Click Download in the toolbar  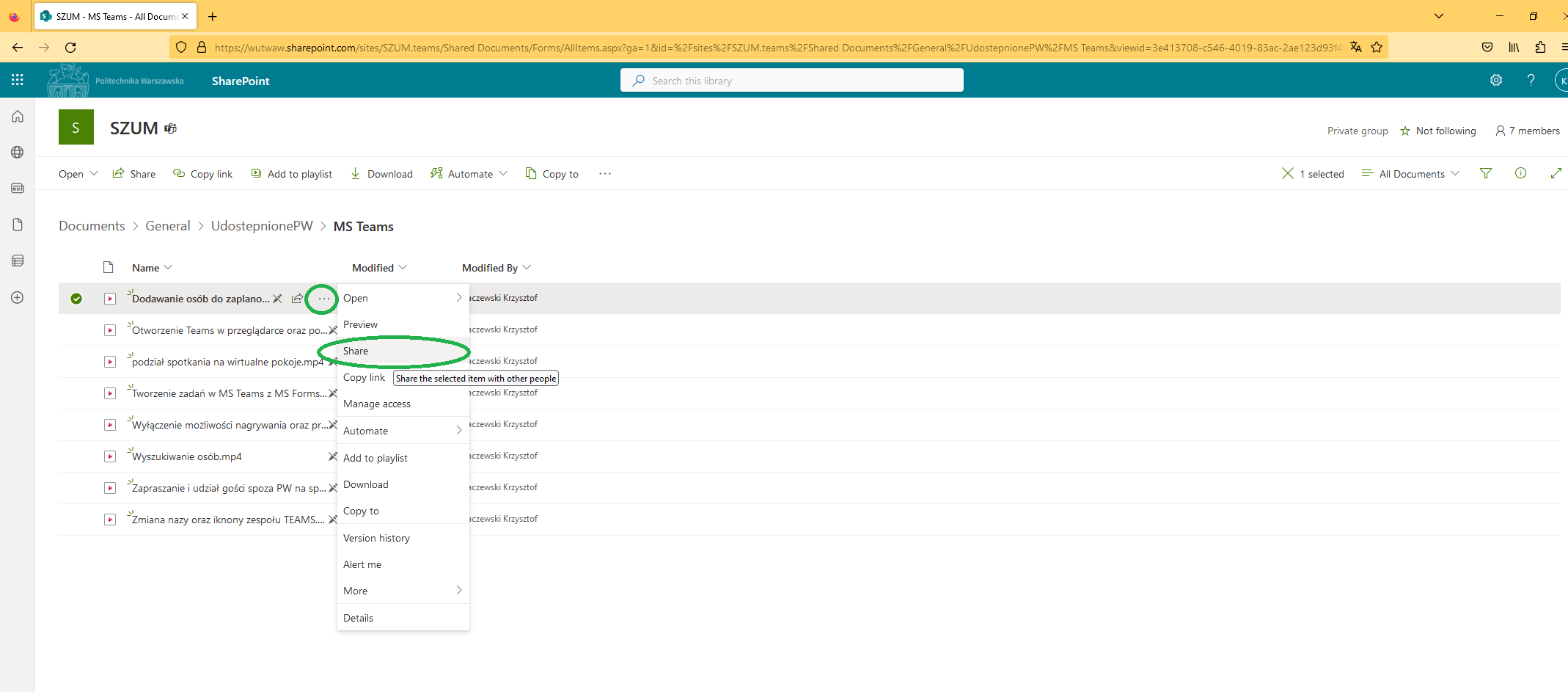pyautogui.click(x=381, y=174)
